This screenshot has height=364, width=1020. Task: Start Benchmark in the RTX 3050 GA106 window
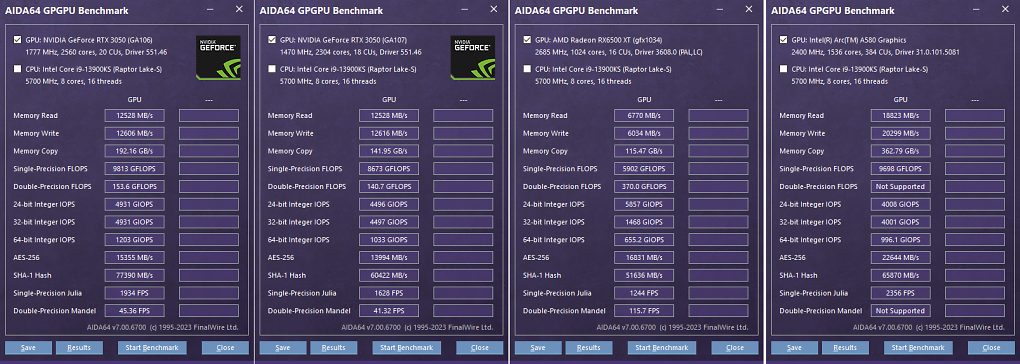pyautogui.click(x=152, y=348)
